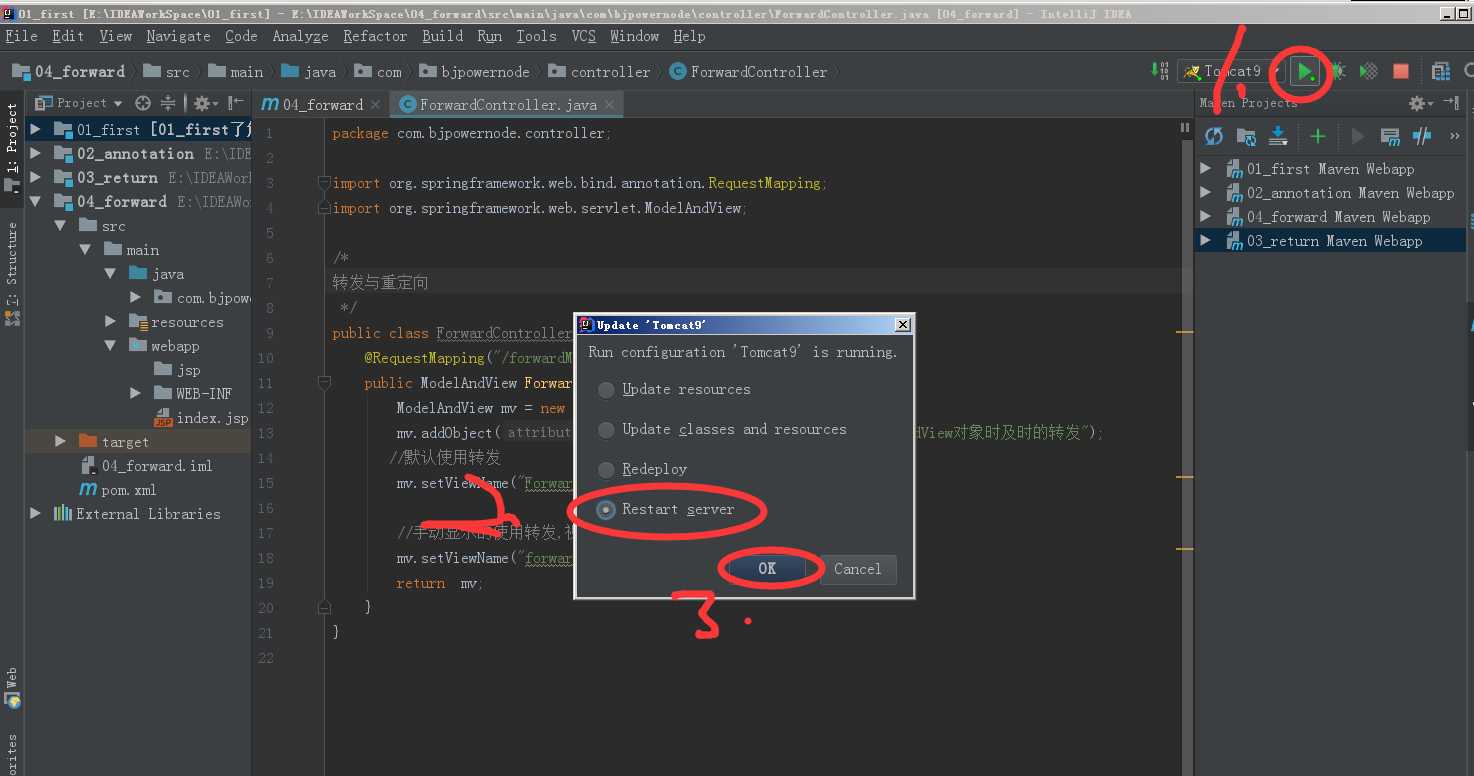1474x776 pixels.
Task: Show more Maven toolbar actions
Action: click(x=1454, y=136)
